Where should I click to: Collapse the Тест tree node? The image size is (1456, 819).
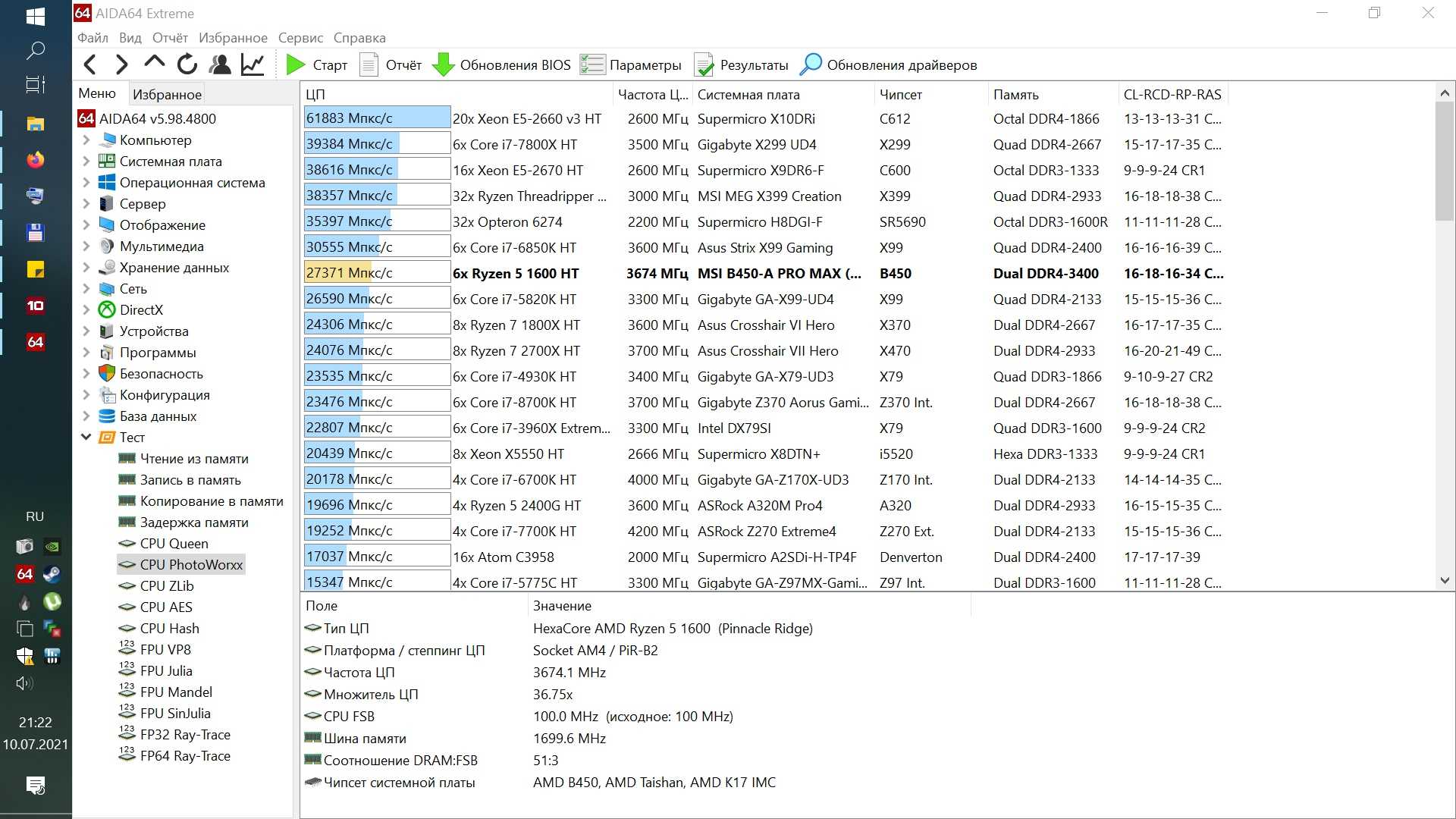tap(86, 438)
